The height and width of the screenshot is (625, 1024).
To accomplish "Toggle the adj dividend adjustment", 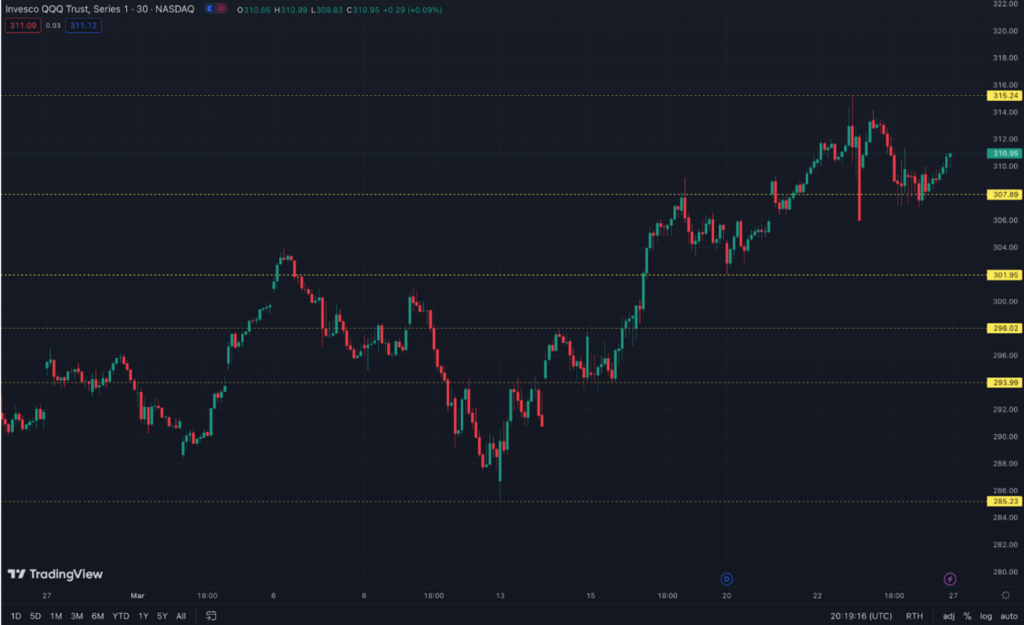I will (949, 616).
